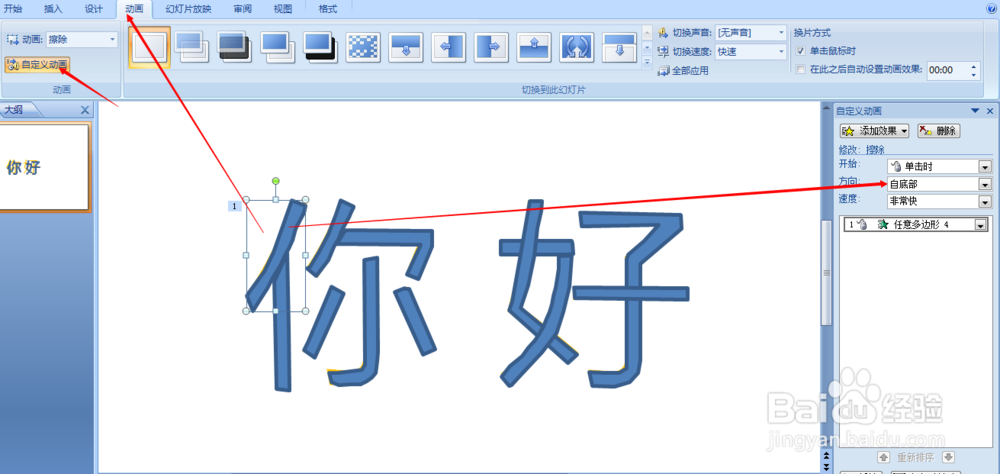Open dropdown arrow of 任意多边形 4 item

980,225
